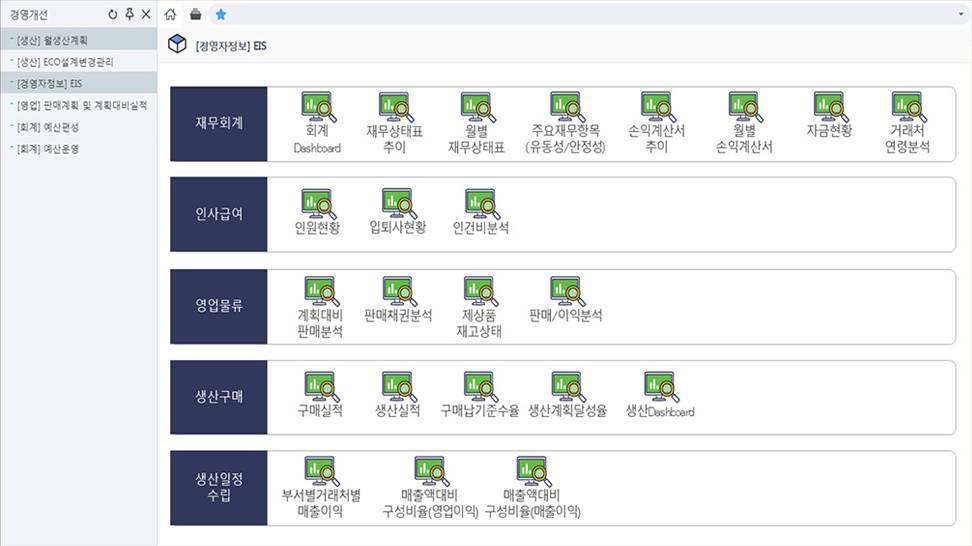972x546 pixels.
Task: Pin the 경영개선 side panel
Action: [x=129, y=14]
